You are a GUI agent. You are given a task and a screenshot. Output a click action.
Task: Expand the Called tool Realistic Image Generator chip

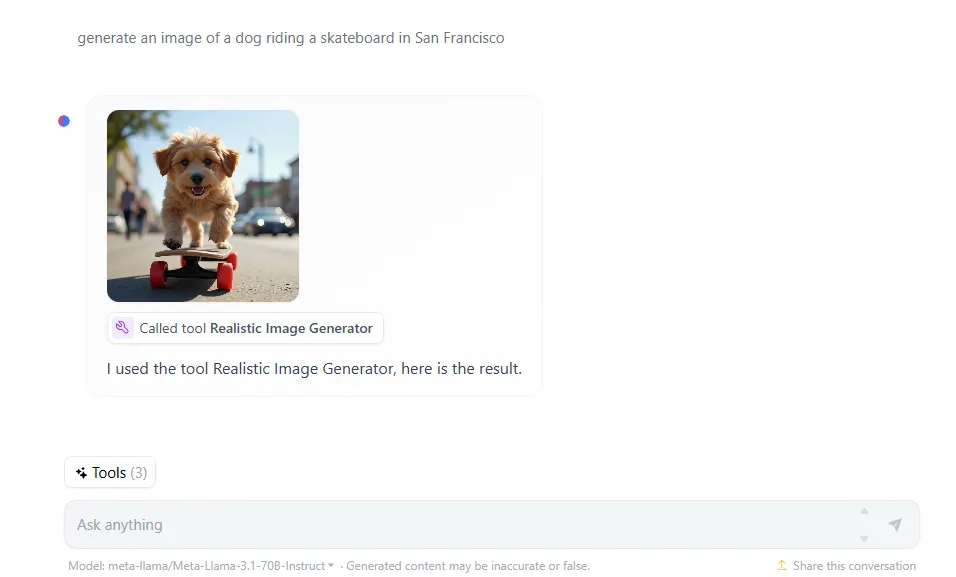click(x=245, y=328)
